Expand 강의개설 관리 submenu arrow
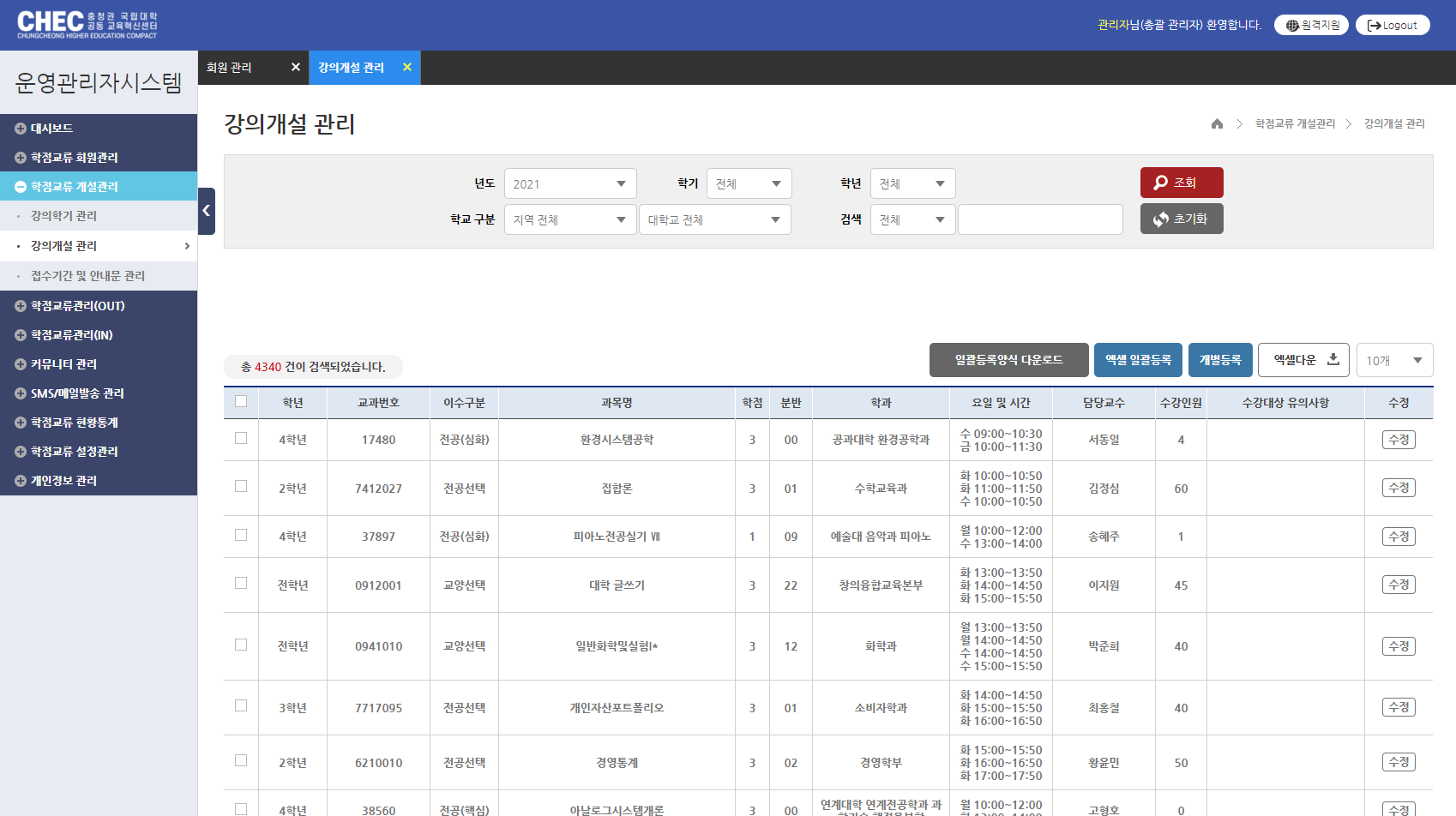Screen dimensions: 1456x816 187,246
